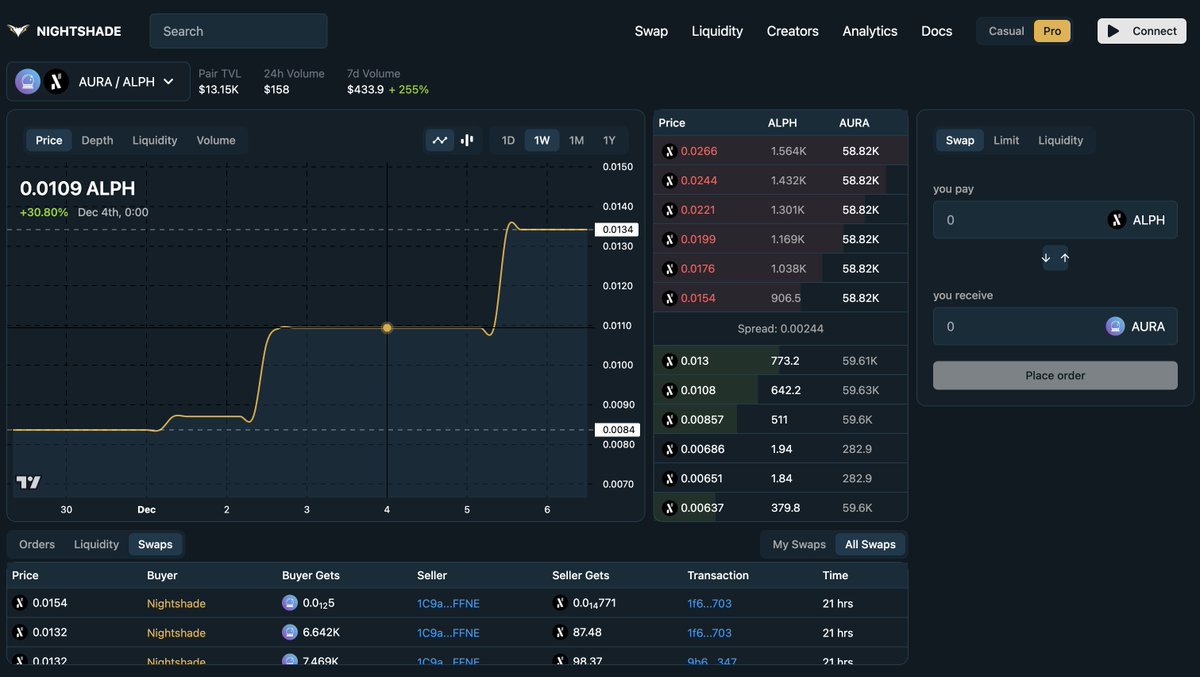
Task: Switch chart to candlestick view icon
Action: coord(467,140)
